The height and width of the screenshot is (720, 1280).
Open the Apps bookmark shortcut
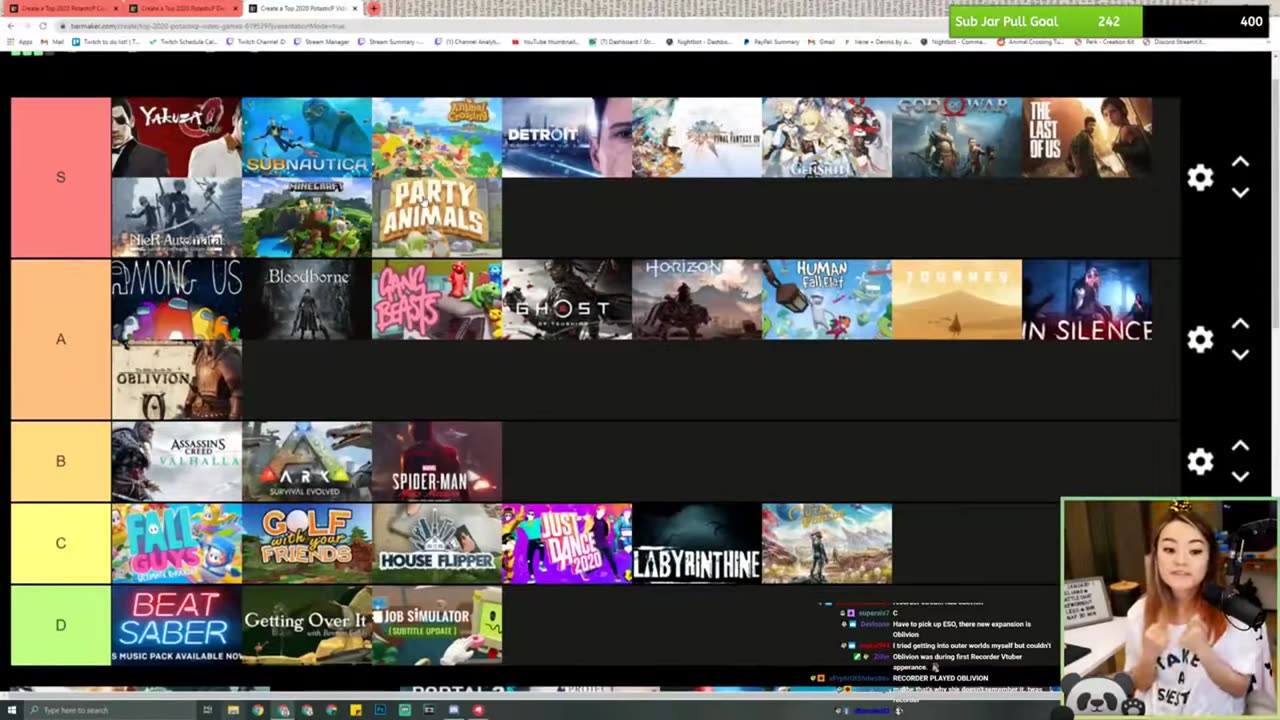point(20,42)
